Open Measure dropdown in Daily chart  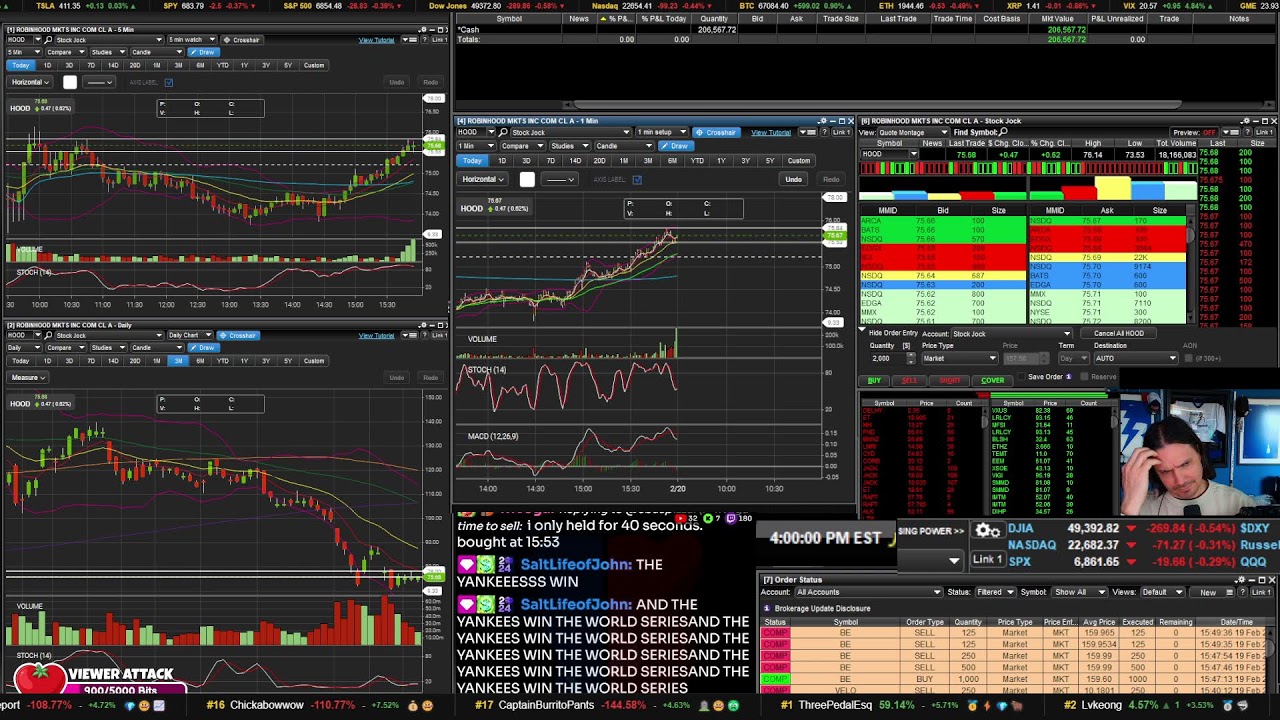click(x=27, y=377)
